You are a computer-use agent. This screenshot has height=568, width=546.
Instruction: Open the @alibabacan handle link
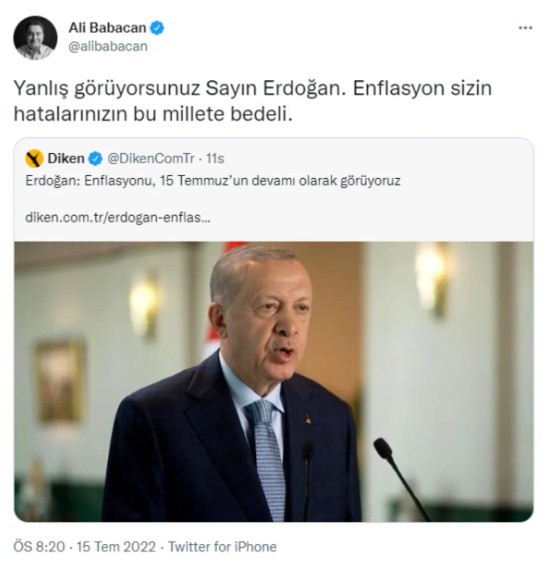[108, 47]
